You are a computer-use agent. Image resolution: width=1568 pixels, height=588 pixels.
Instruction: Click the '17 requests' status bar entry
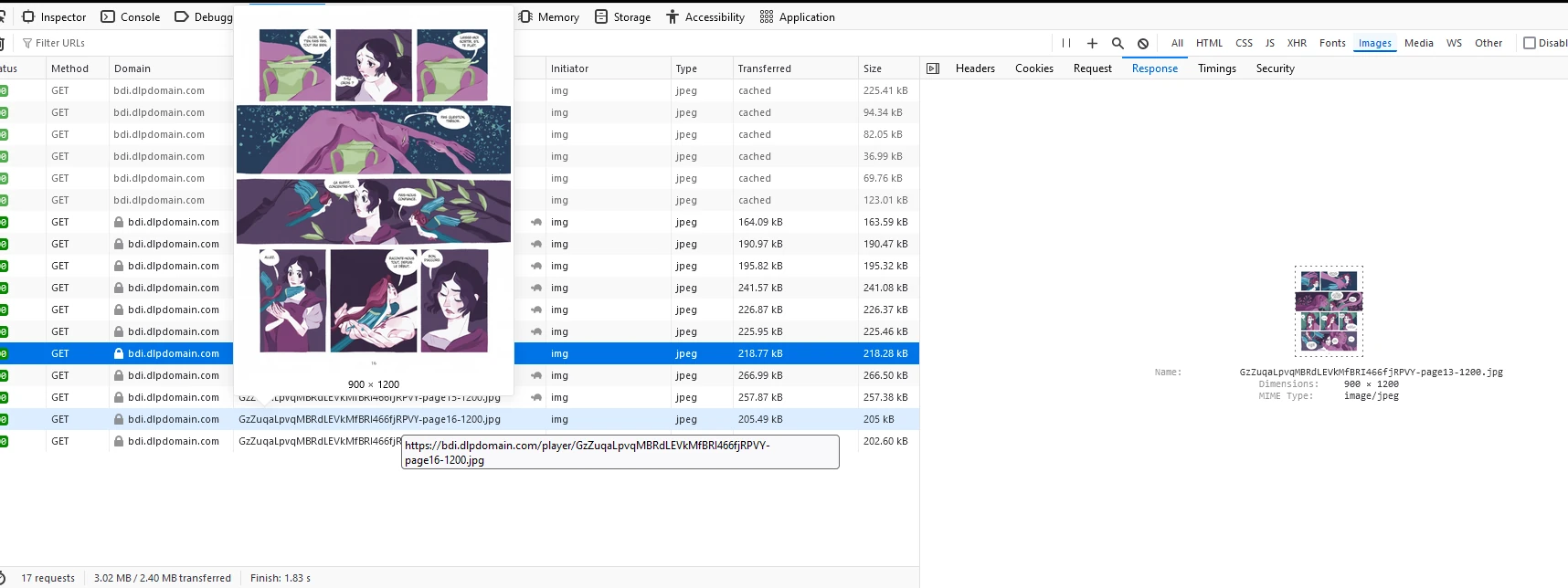(48, 578)
